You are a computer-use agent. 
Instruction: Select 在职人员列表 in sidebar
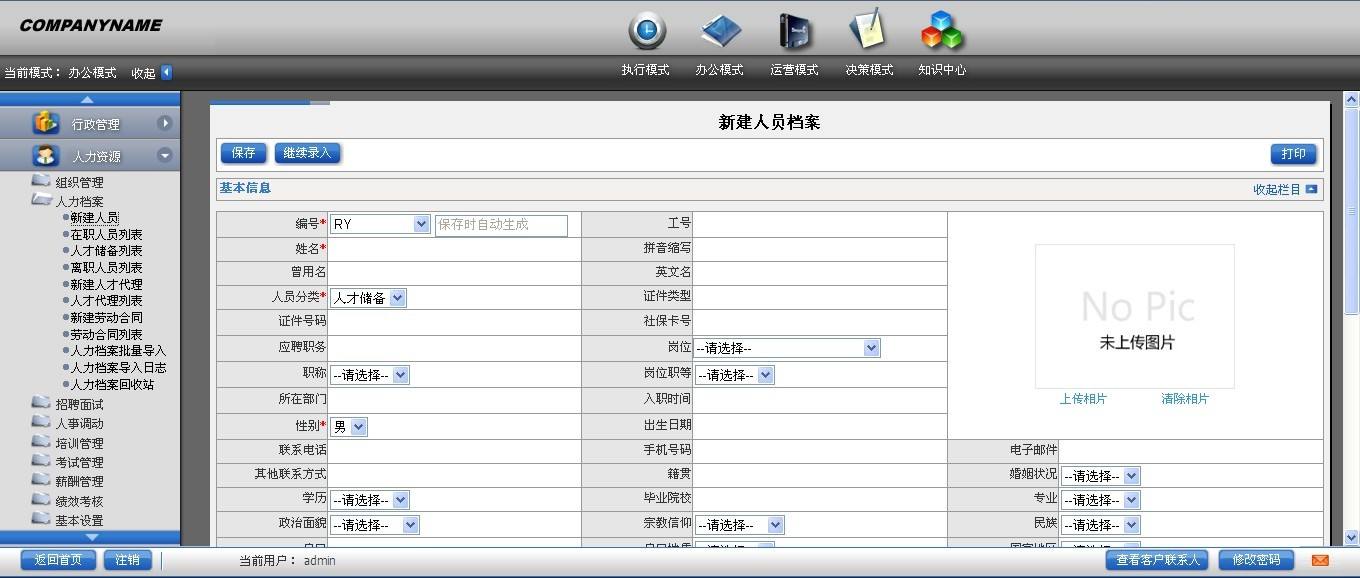click(x=106, y=234)
